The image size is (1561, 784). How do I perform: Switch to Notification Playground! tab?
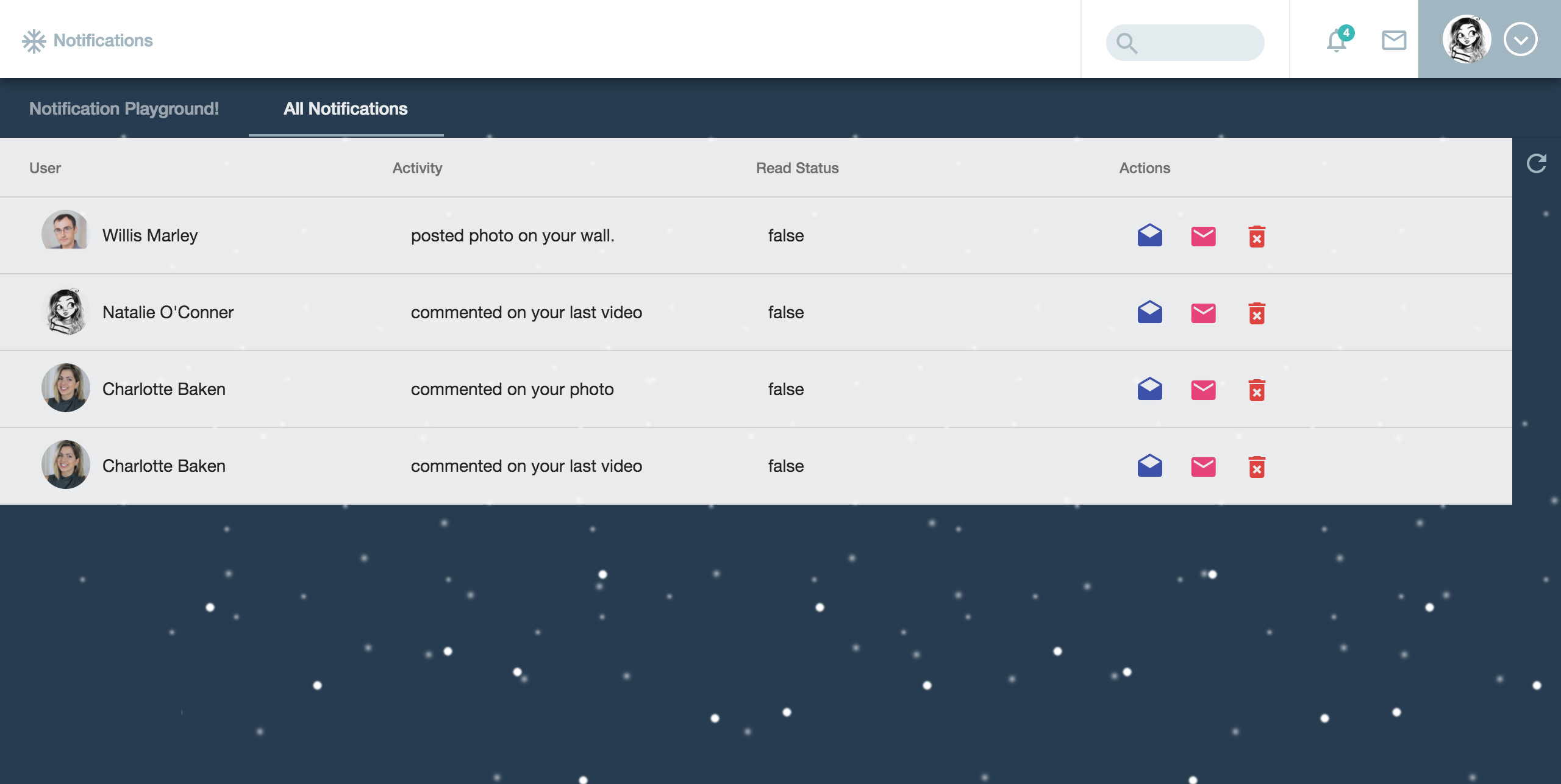pyautogui.click(x=124, y=109)
